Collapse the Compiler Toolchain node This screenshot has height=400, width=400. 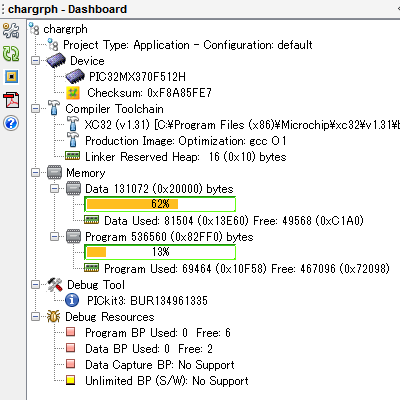[x=35, y=109]
